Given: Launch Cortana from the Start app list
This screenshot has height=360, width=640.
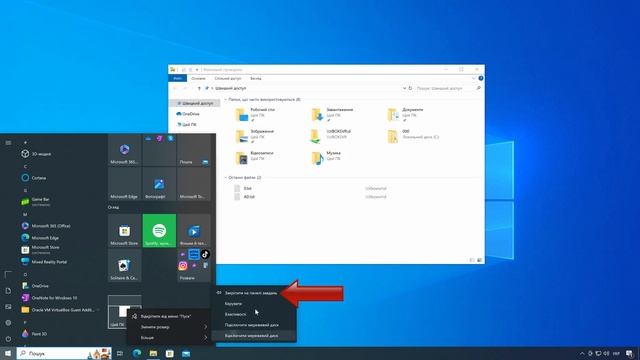Looking at the screenshot, I should tap(34, 178).
